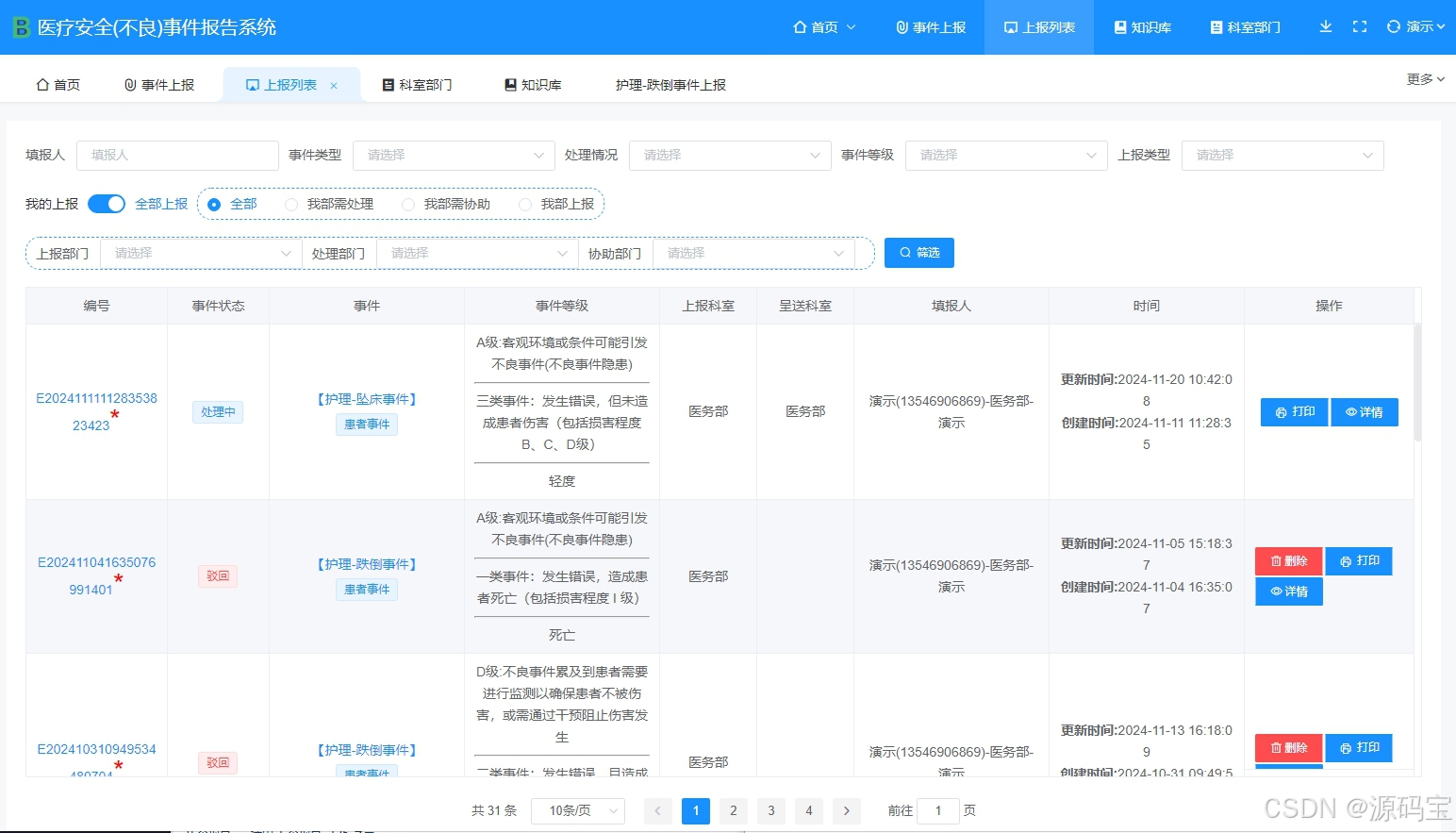Click 患者事件 tag under 护理-坠床事件

pyautogui.click(x=367, y=425)
